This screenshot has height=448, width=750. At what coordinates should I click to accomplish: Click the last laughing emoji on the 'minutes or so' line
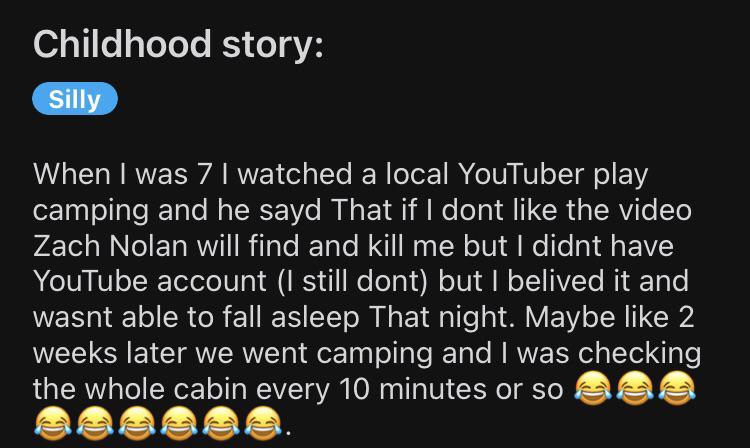tap(677, 388)
